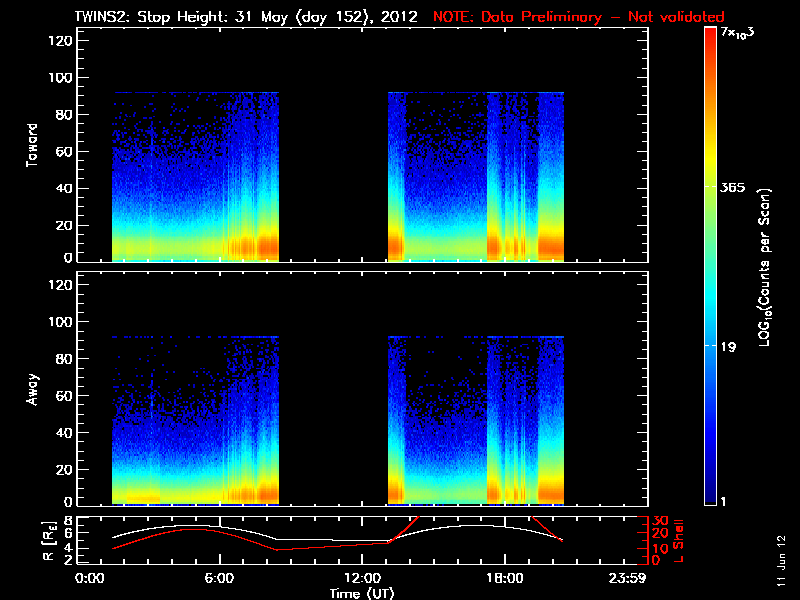This screenshot has height=600, width=800.
Task: Click the 'LOG10(Counts per Scan)' color bar label
Action: coord(764,267)
